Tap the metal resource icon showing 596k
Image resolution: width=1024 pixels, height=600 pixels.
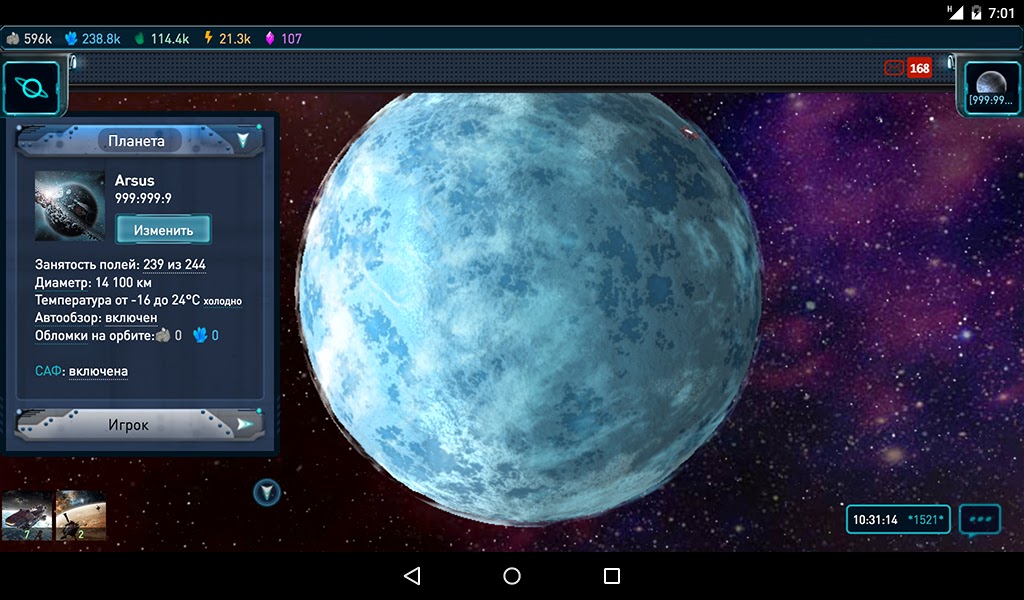13,39
